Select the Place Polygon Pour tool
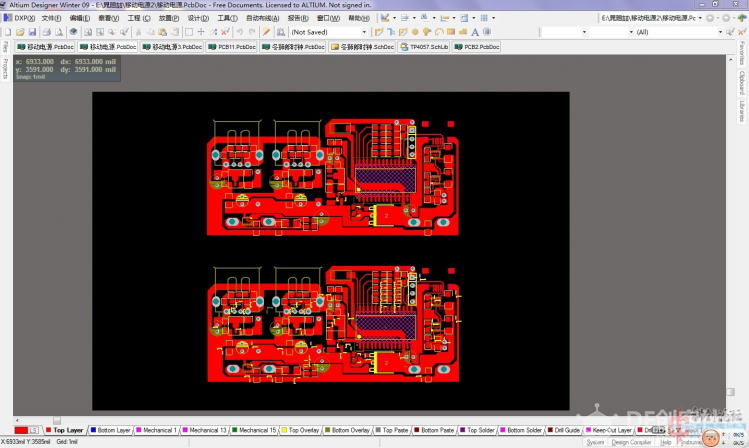The image size is (749, 448). point(462,32)
